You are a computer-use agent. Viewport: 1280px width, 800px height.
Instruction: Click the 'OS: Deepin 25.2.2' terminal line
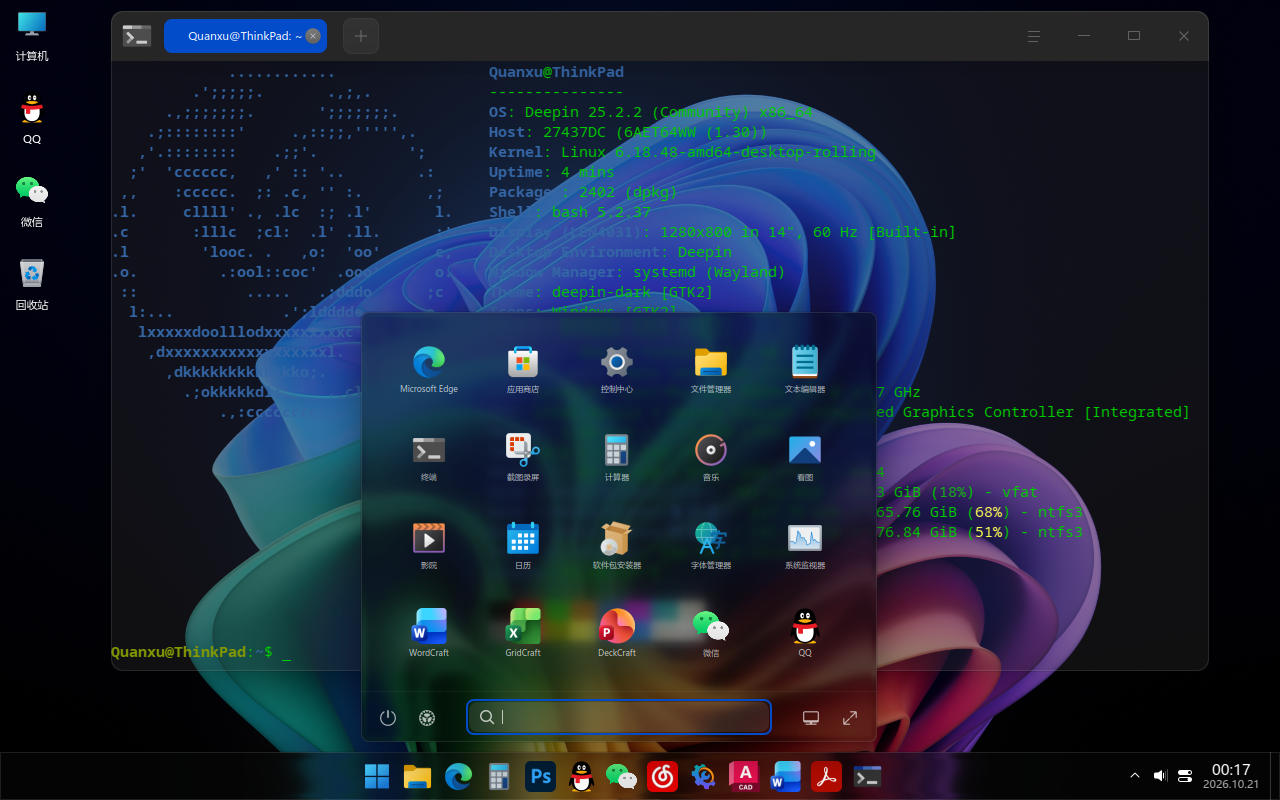[x=651, y=112]
